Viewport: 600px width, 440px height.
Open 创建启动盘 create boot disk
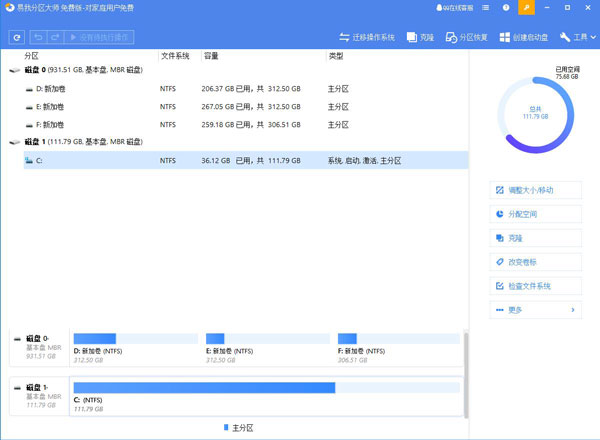524,37
